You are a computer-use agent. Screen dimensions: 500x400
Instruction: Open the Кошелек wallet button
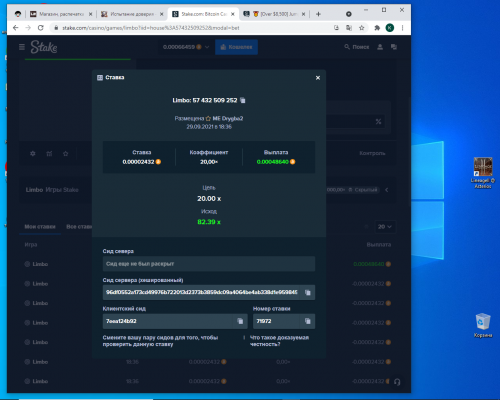pos(236,47)
